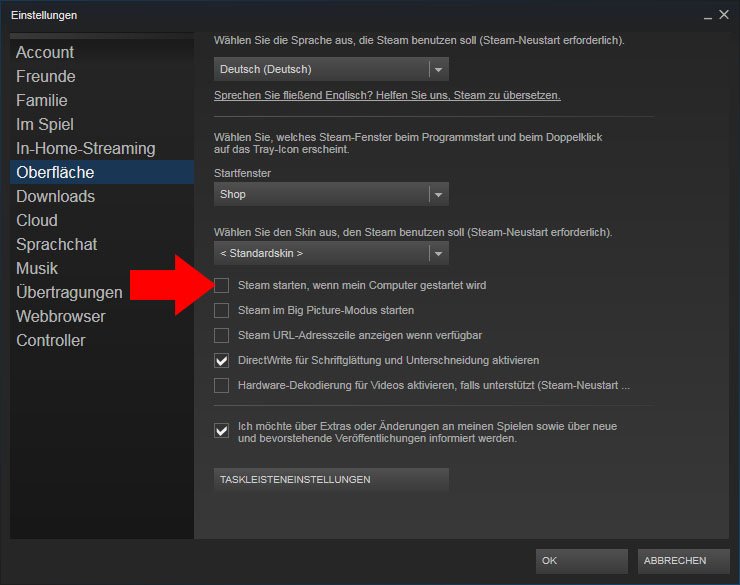This screenshot has height=585, width=740.
Task: Select the Oberfläche sidebar entry
Action: 102,172
